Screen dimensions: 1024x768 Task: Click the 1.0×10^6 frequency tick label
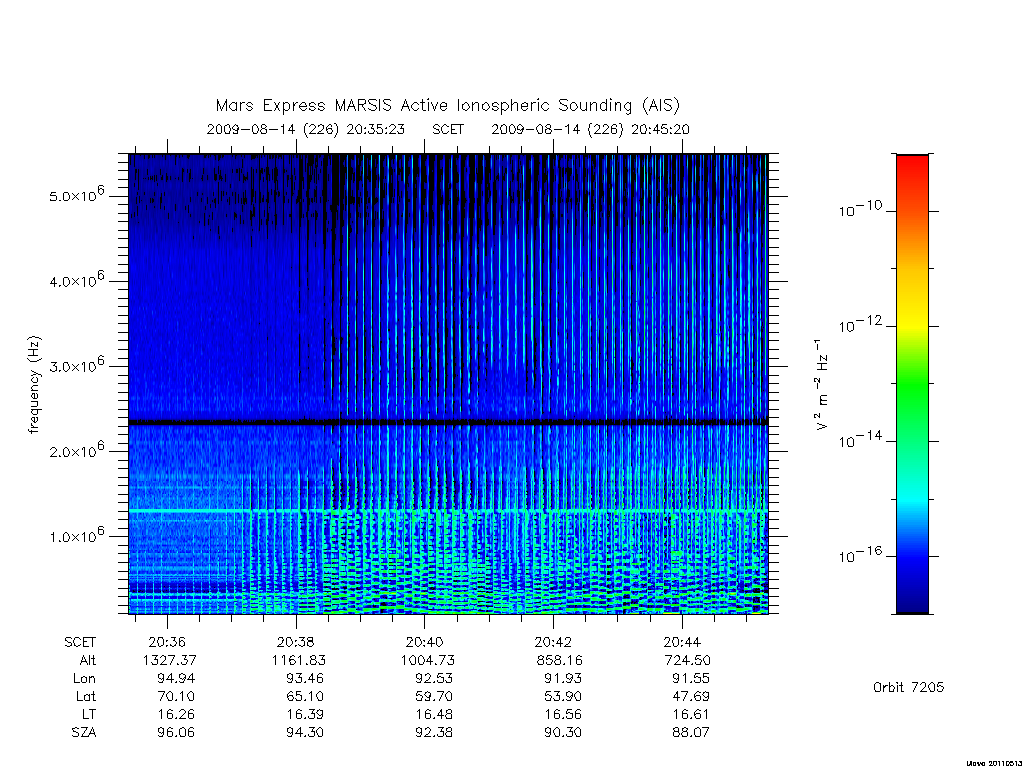[76, 535]
